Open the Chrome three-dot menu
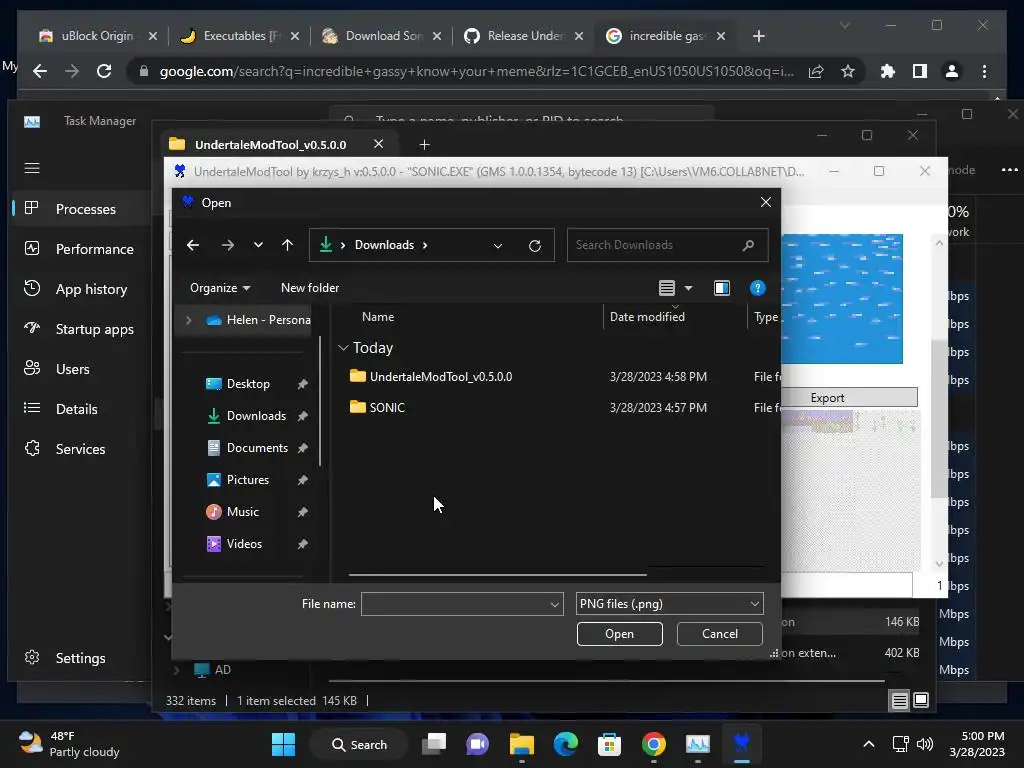Screen dimensions: 1024x768 pos(984,71)
